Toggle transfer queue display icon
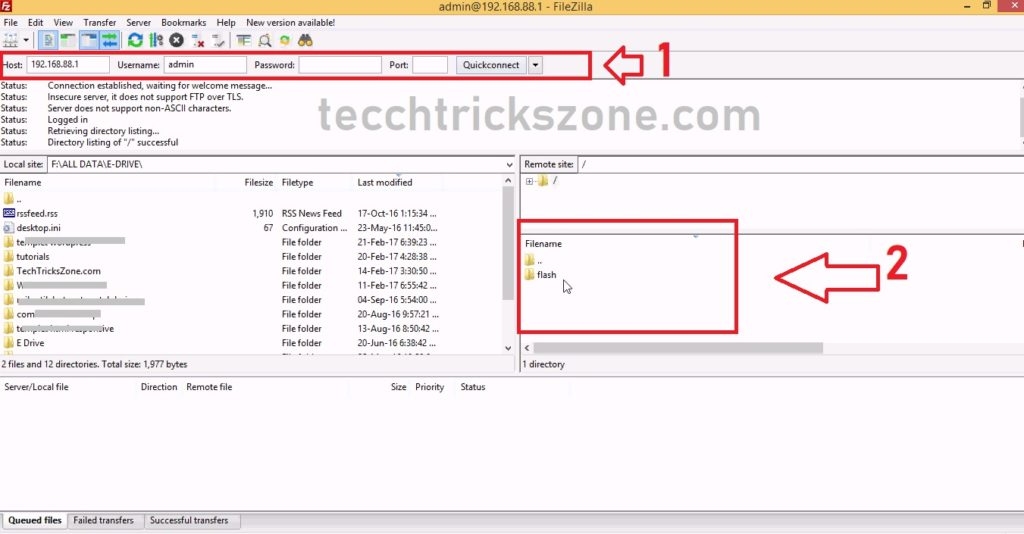Image resolution: width=1024 pixels, height=534 pixels. [109, 40]
